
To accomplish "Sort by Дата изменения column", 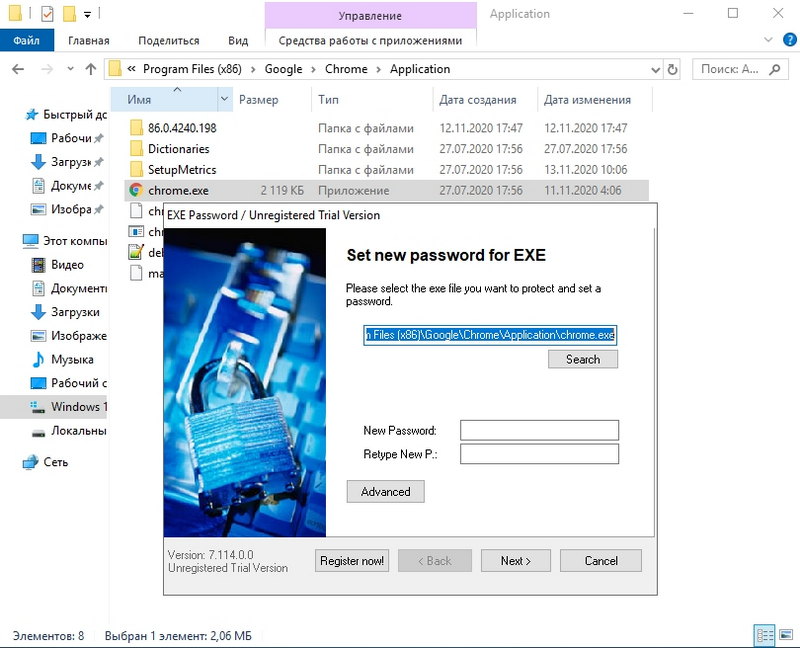I will tap(587, 99).
